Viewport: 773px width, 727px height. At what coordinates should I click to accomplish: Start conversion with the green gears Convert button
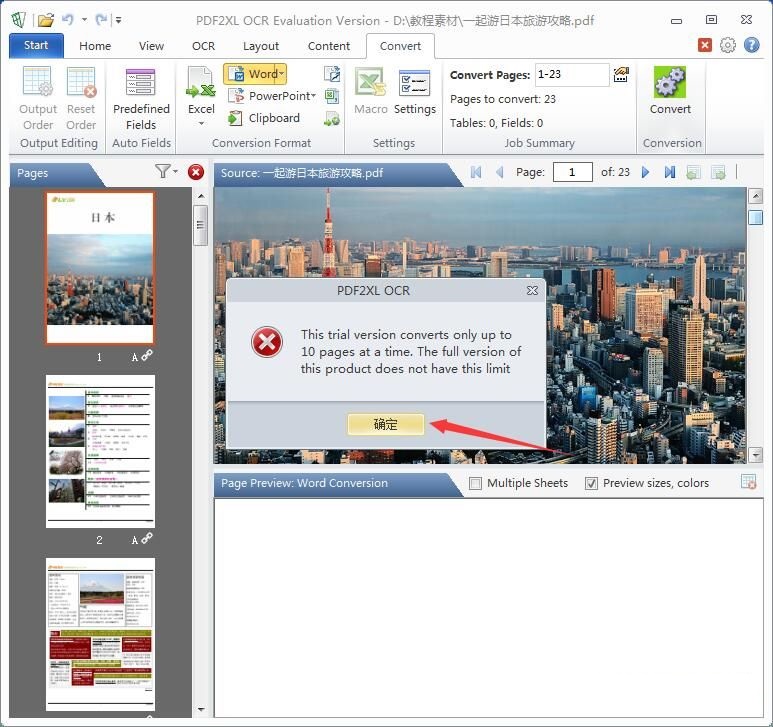(x=670, y=91)
